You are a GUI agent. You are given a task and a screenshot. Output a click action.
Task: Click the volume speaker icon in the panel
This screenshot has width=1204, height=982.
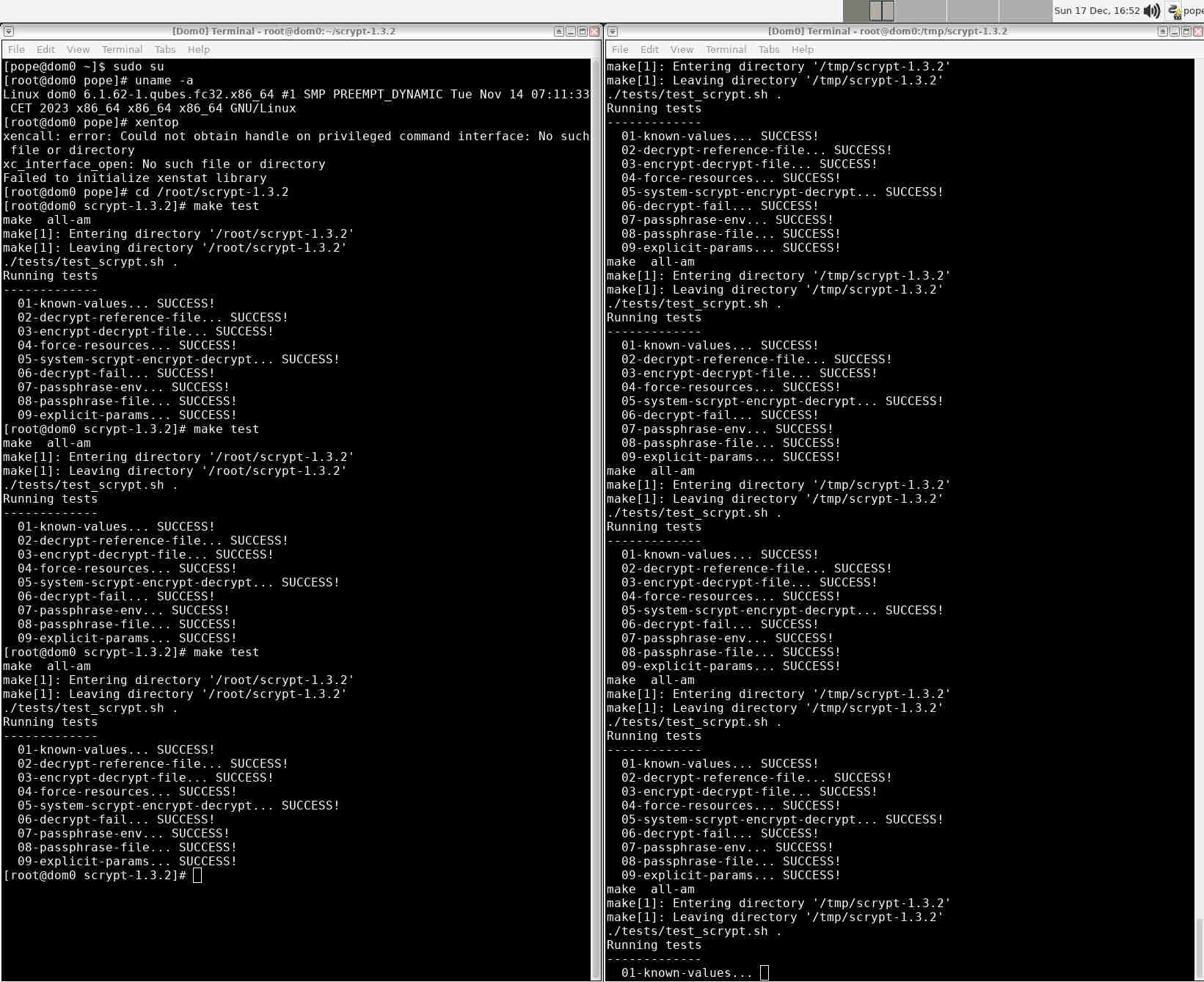click(x=1152, y=11)
